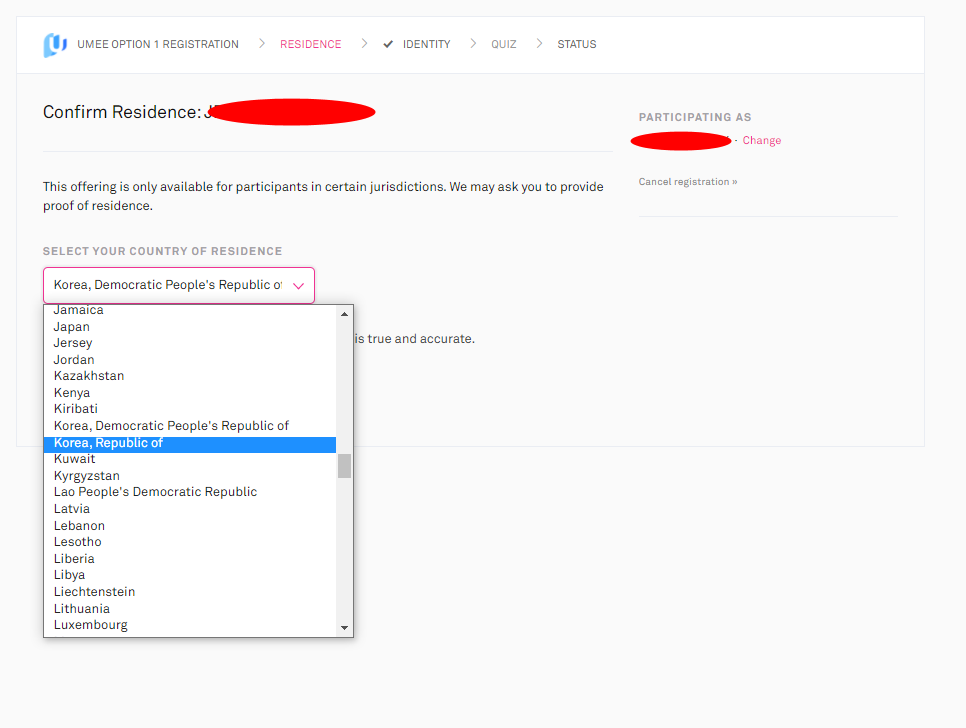Click the checkmark icon beside Identity
The height and width of the screenshot is (728, 966).
click(388, 44)
